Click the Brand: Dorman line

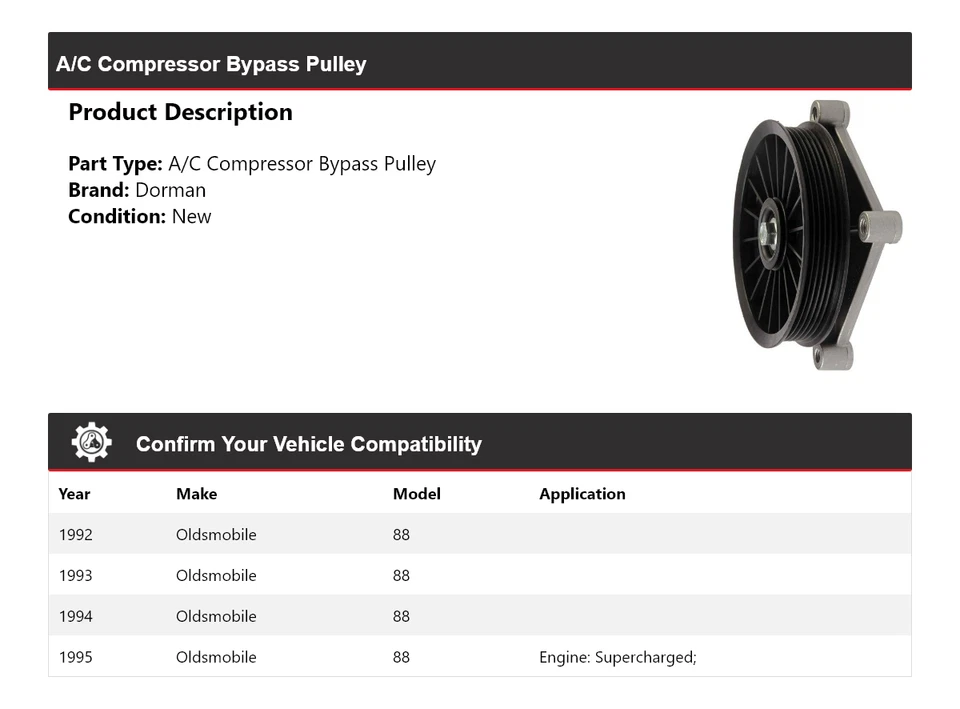[137, 190]
